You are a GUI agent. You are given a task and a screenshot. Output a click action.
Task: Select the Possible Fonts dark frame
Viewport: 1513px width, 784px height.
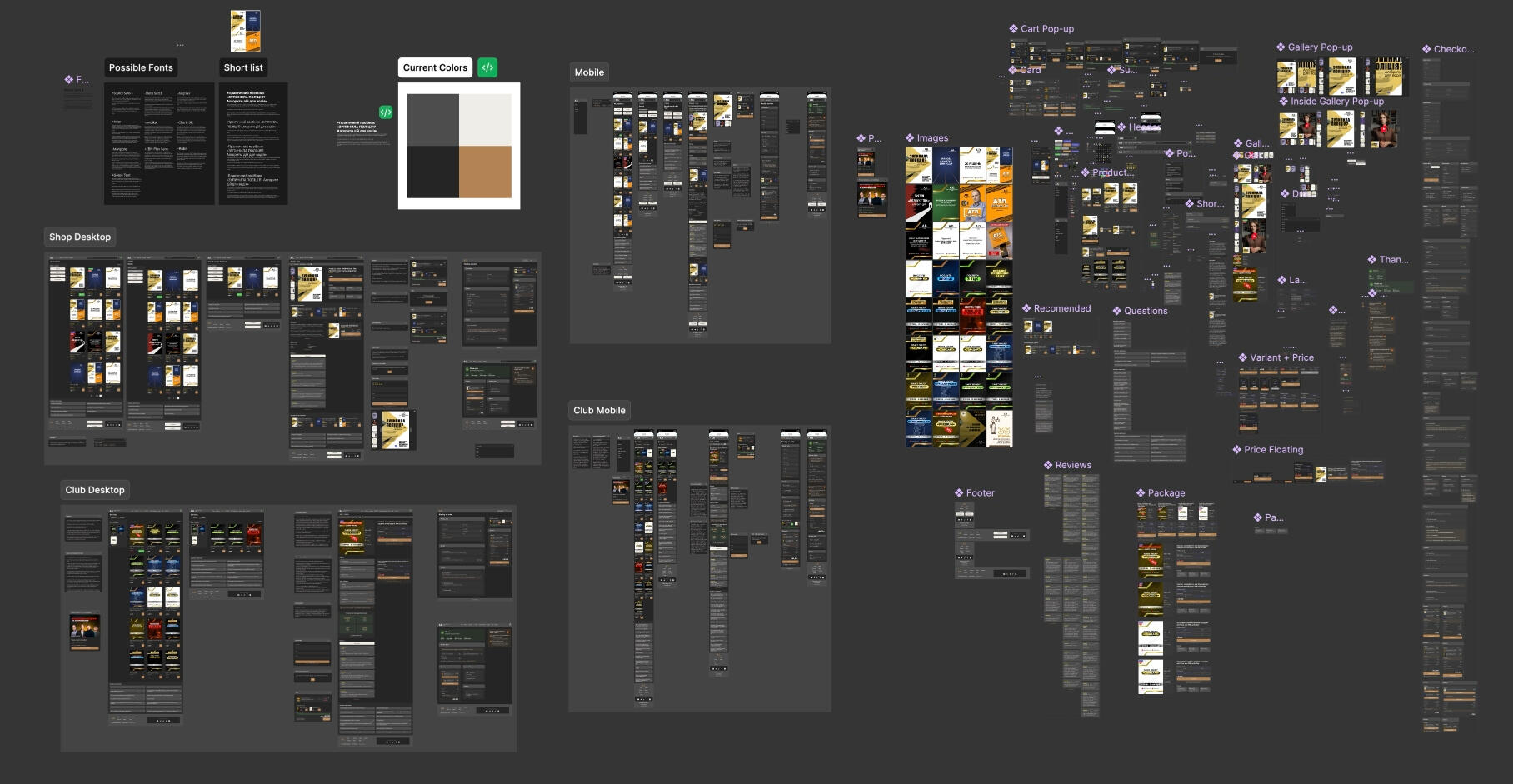(159, 143)
